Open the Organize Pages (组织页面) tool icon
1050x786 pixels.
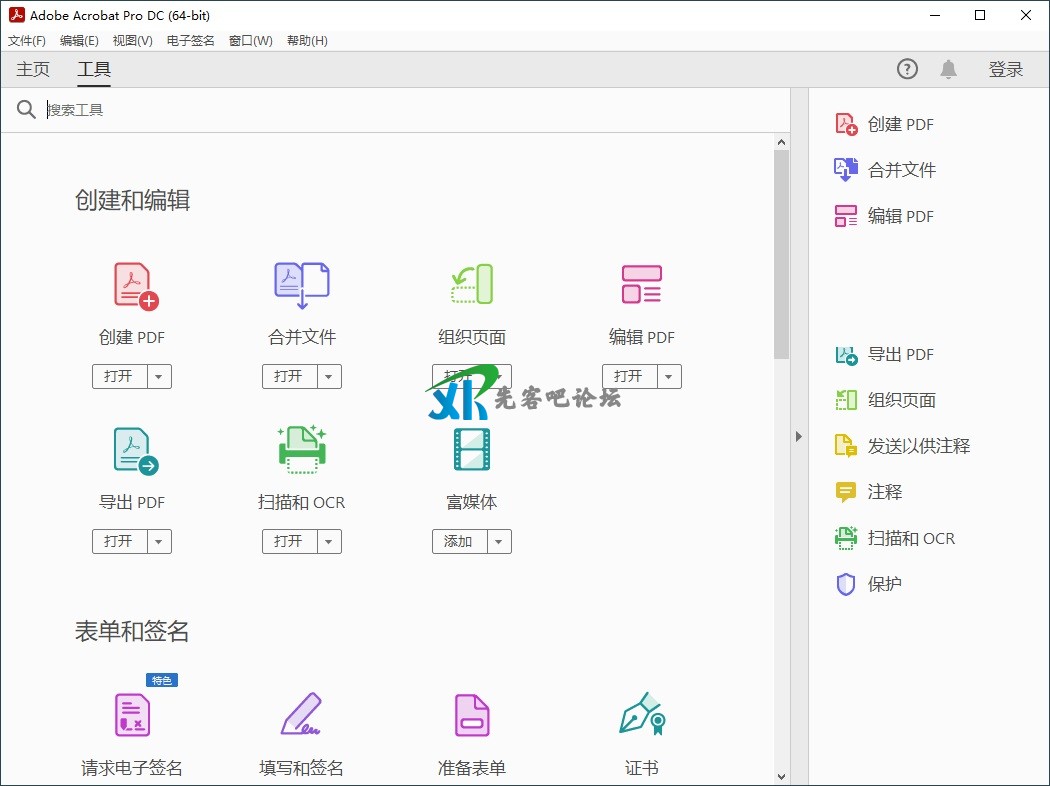pyautogui.click(x=472, y=284)
